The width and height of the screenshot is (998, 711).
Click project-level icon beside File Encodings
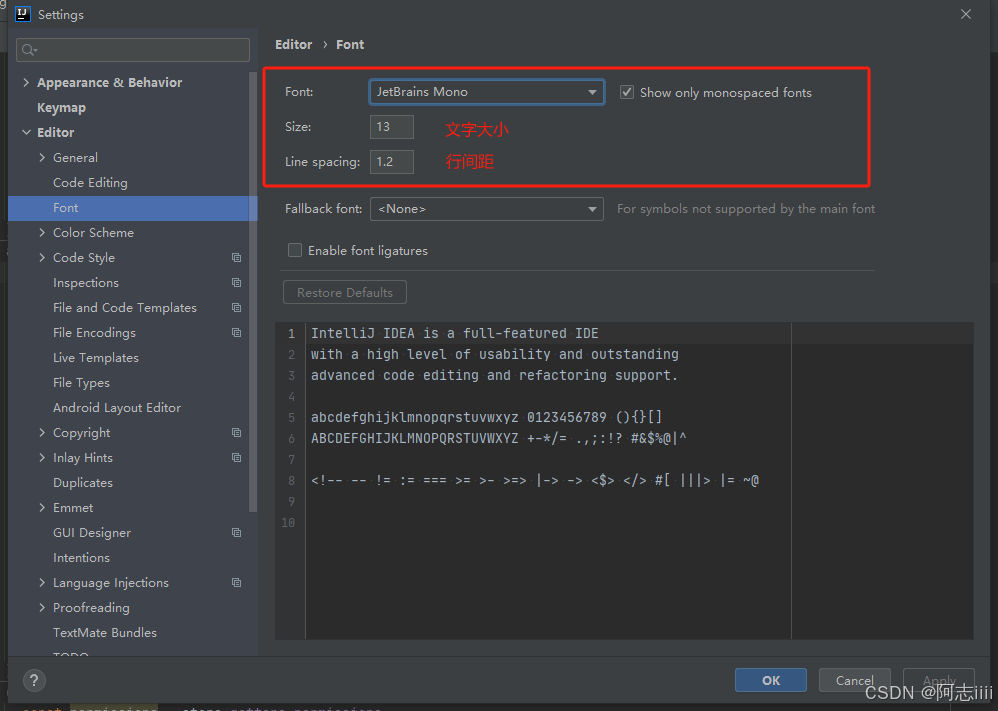236,332
